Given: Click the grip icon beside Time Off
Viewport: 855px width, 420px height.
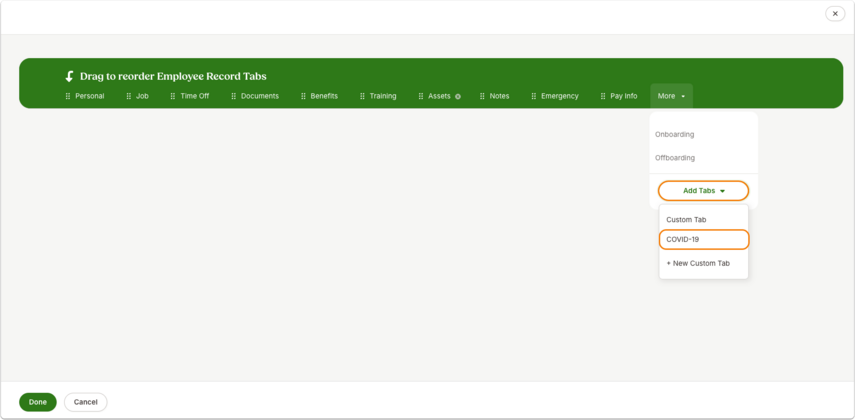Looking at the screenshot, I should point(173,96).
